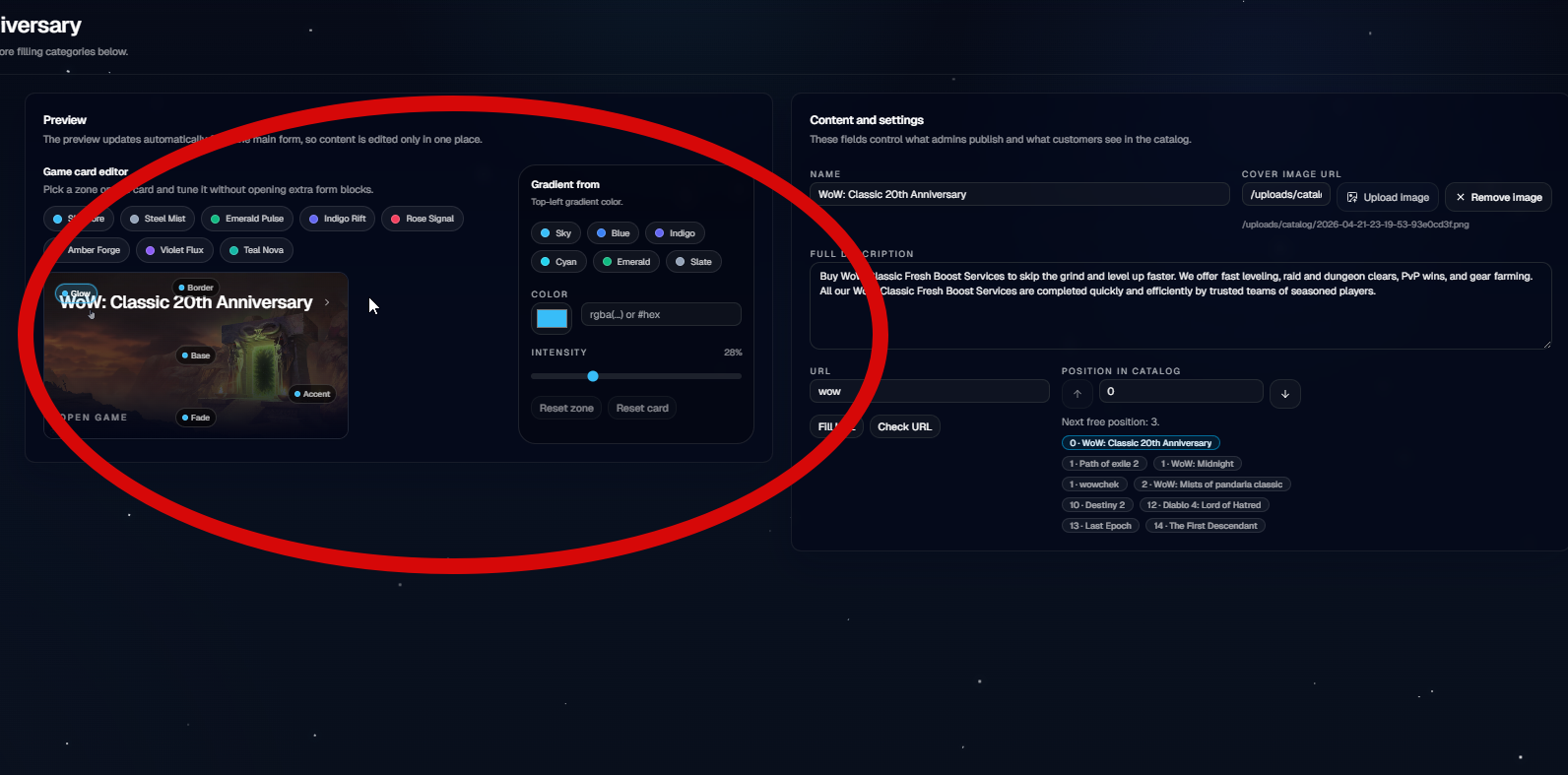Screen dimensions: 1568x775
Task: Focus the Name input field
Action: 1019,194
